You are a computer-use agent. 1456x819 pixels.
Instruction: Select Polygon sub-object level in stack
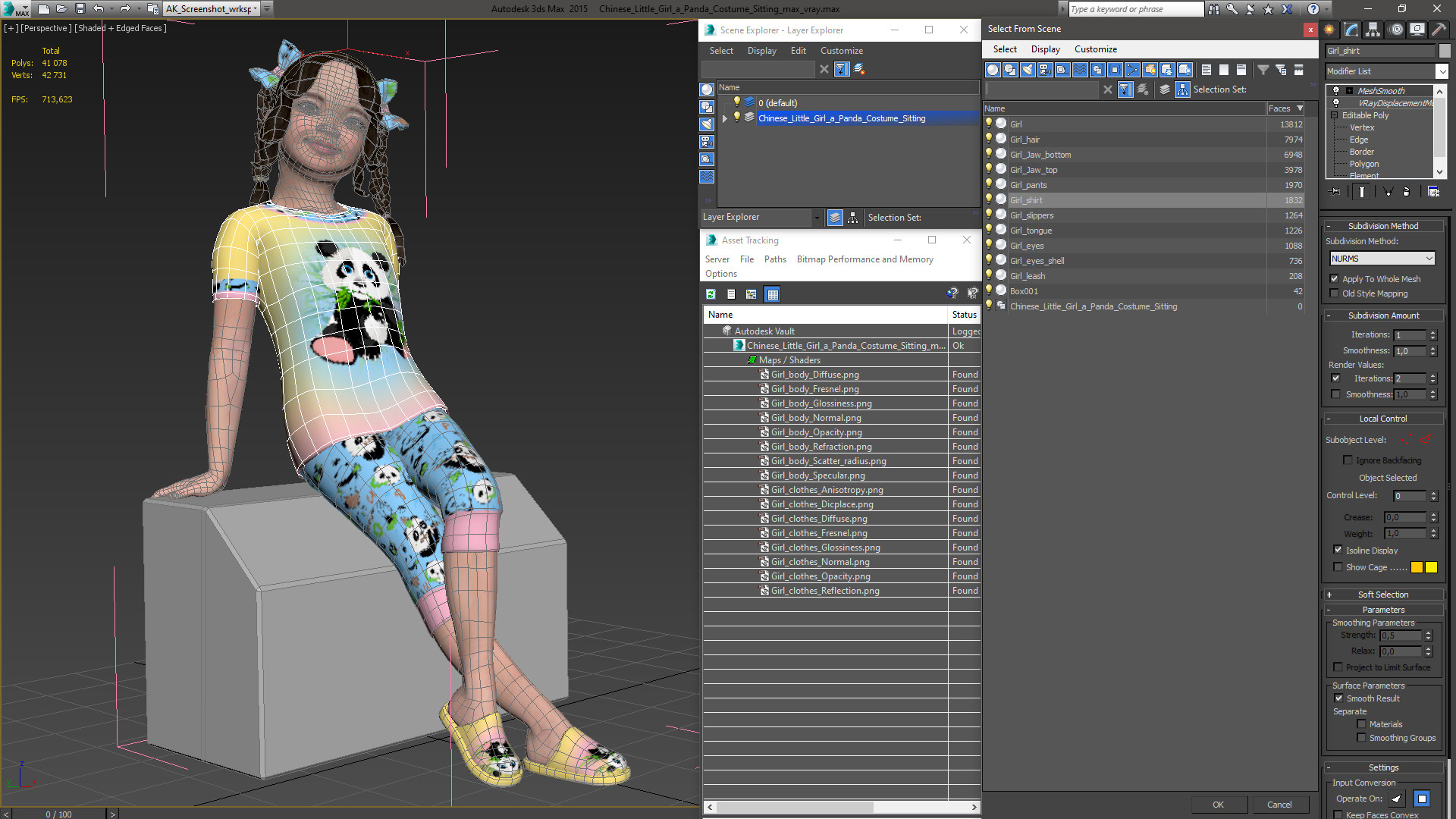(x=1363, y=164)
